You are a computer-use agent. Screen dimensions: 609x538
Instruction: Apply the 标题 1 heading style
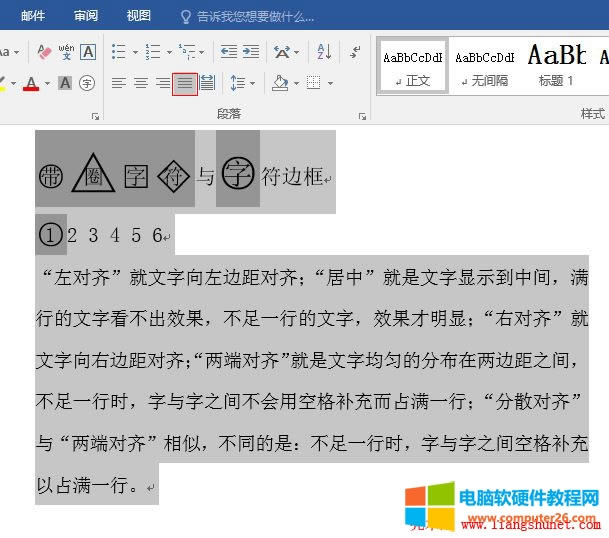tap(556, 65)
